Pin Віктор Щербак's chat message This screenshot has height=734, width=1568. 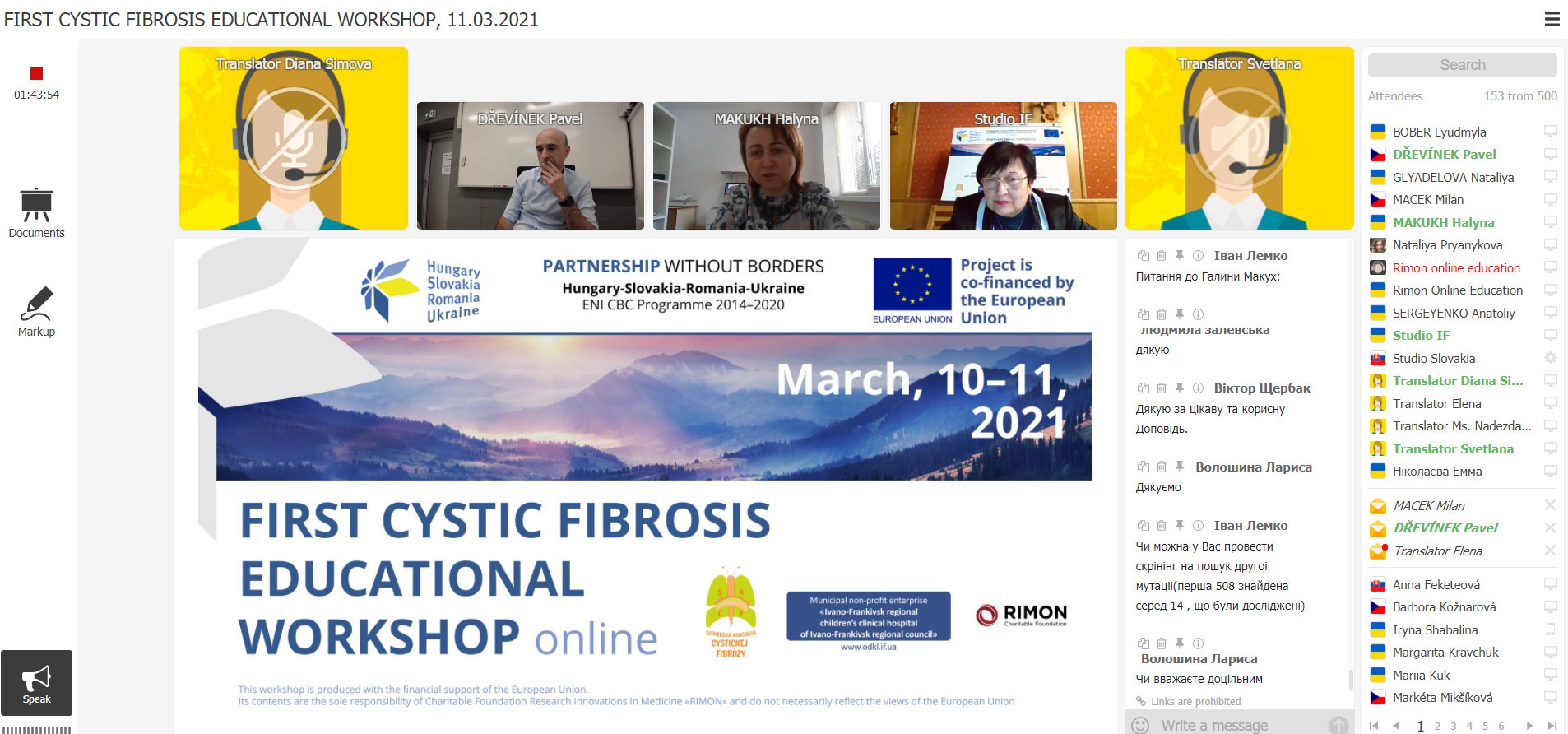1180,388
